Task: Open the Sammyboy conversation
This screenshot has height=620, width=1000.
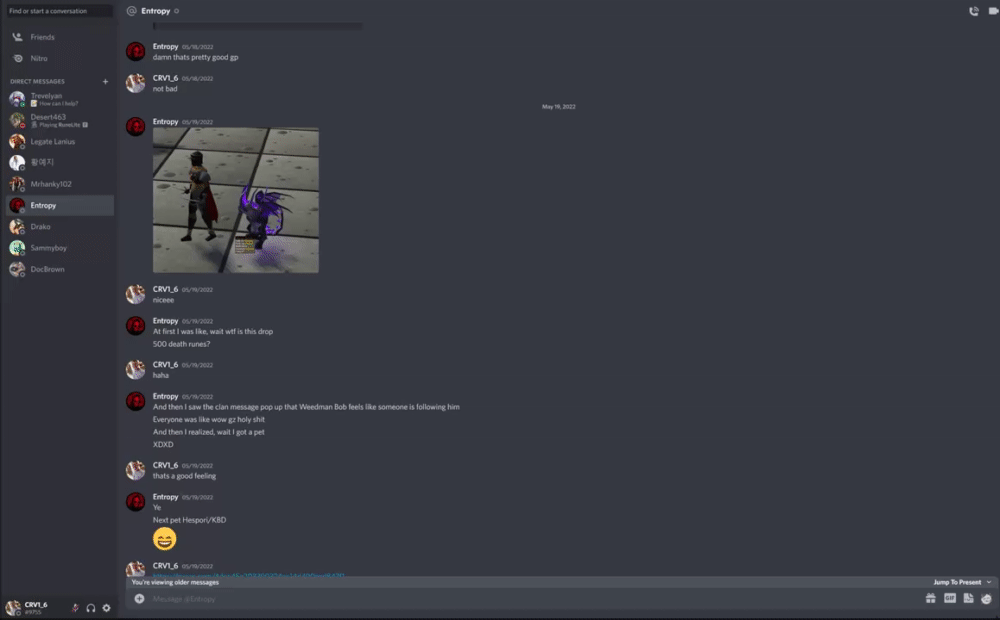Action: click(60, 247)
